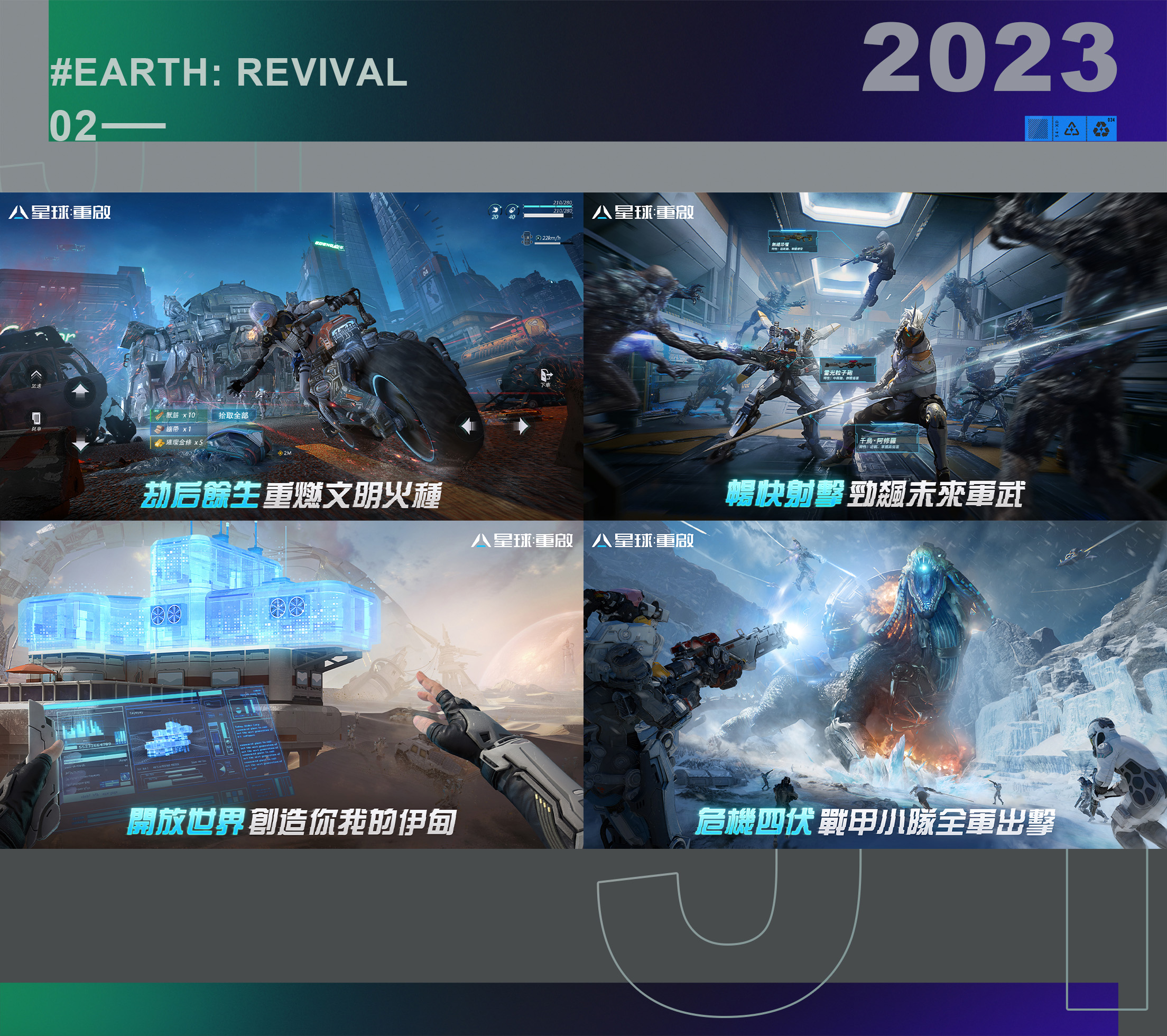Select the 璀璨金條 x5 loot item
Image resolution: width=1167 pixels, height=1036 pixels.
178,442
